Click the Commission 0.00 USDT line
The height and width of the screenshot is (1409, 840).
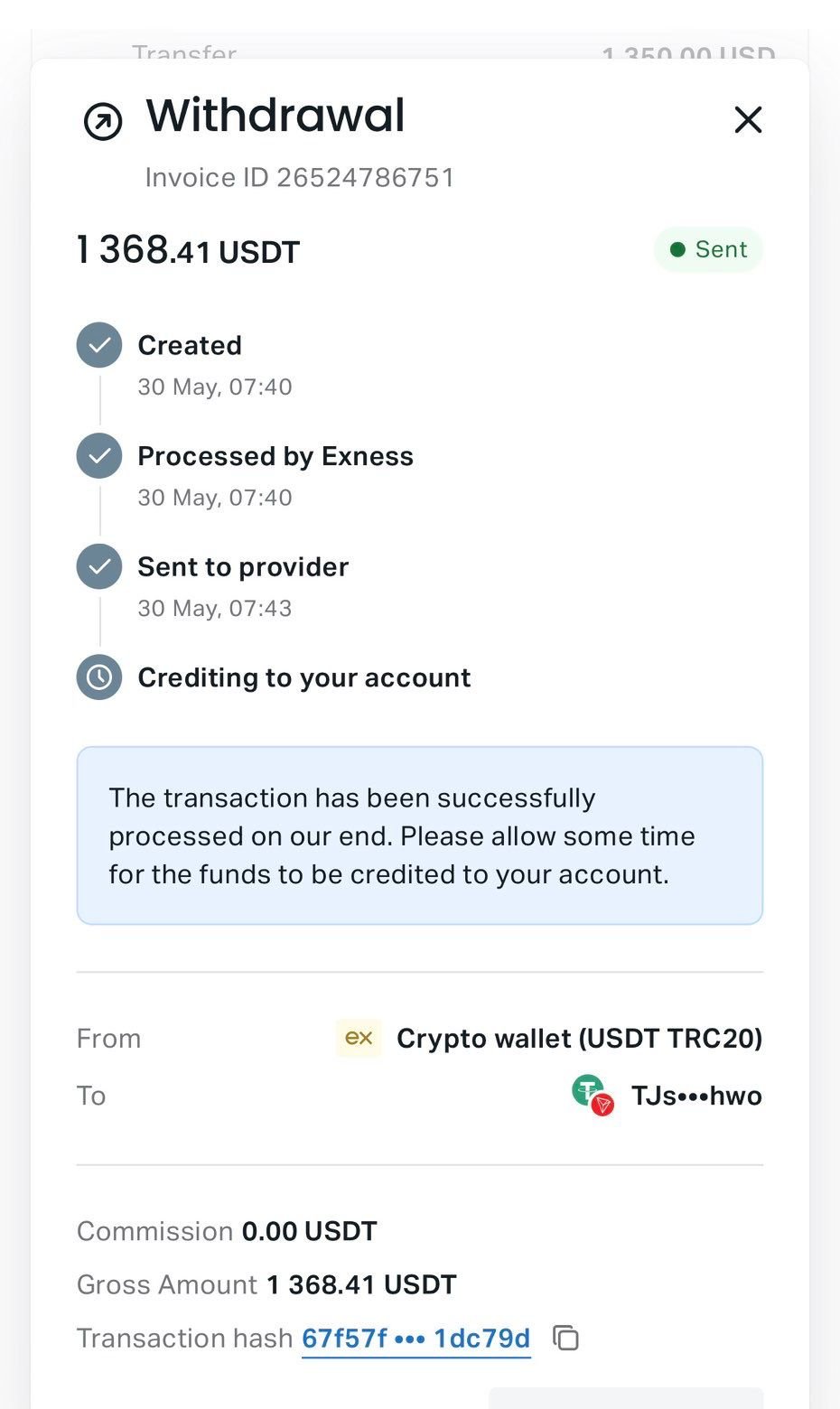227,1231
